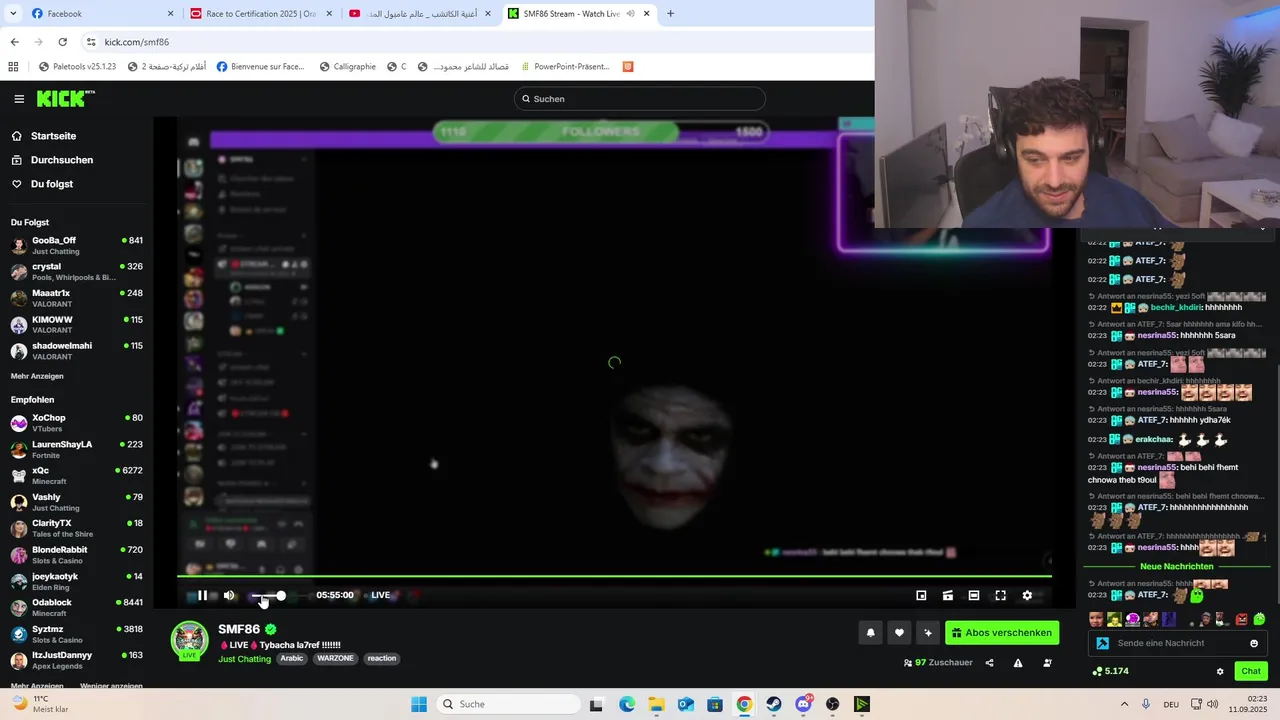The image size is (1280, 720).
Task: Click the user icon next to report
Action: click(x=1047, y=662)
